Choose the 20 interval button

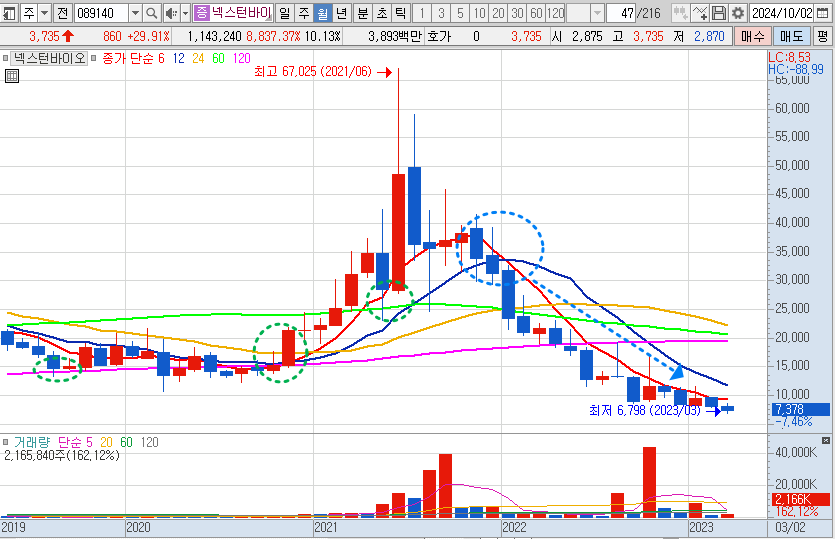click(x=499, y=13)
